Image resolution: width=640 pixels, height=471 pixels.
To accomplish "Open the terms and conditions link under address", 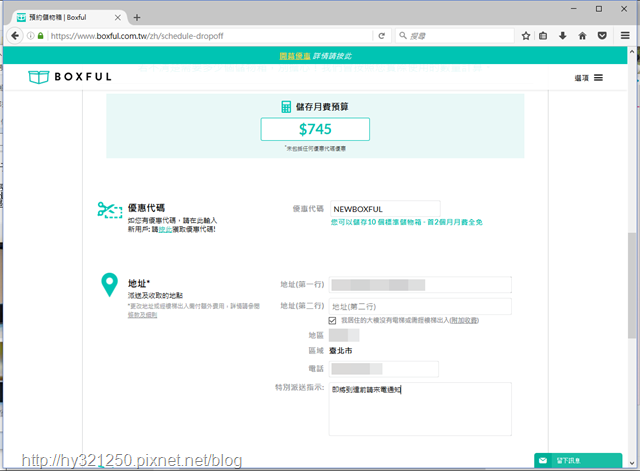I will click(x=142, y=315).
